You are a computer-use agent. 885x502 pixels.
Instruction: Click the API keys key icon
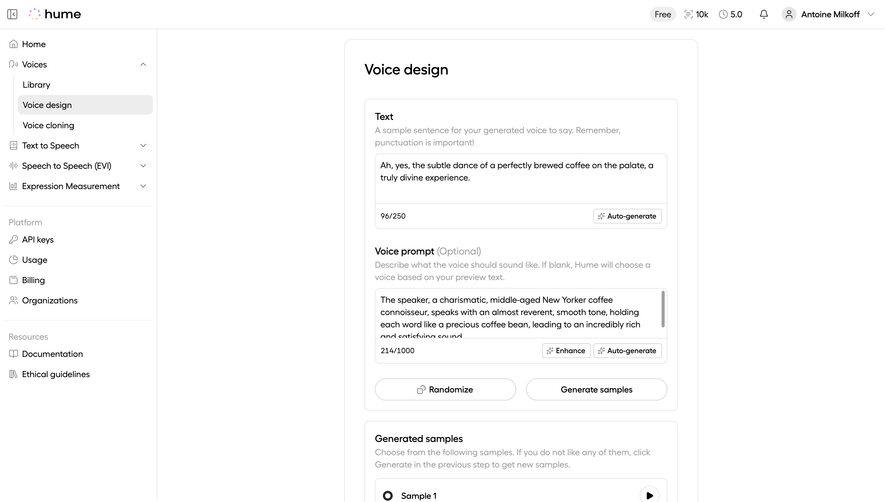click(14, 239)
